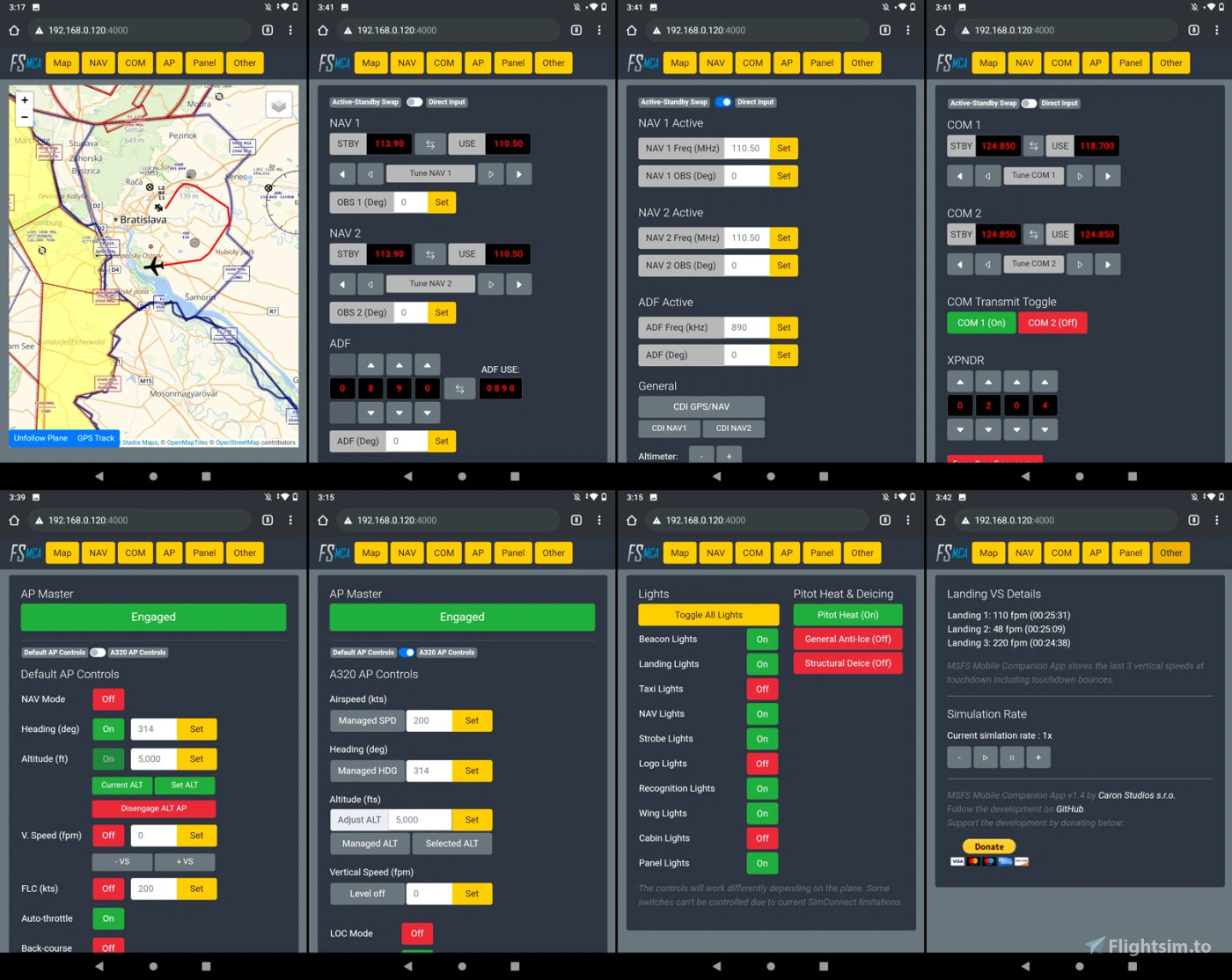Disable Direct Input switch above NAV 1 Active
Screen dimensions: 1232x980
[x=723, y=102]
